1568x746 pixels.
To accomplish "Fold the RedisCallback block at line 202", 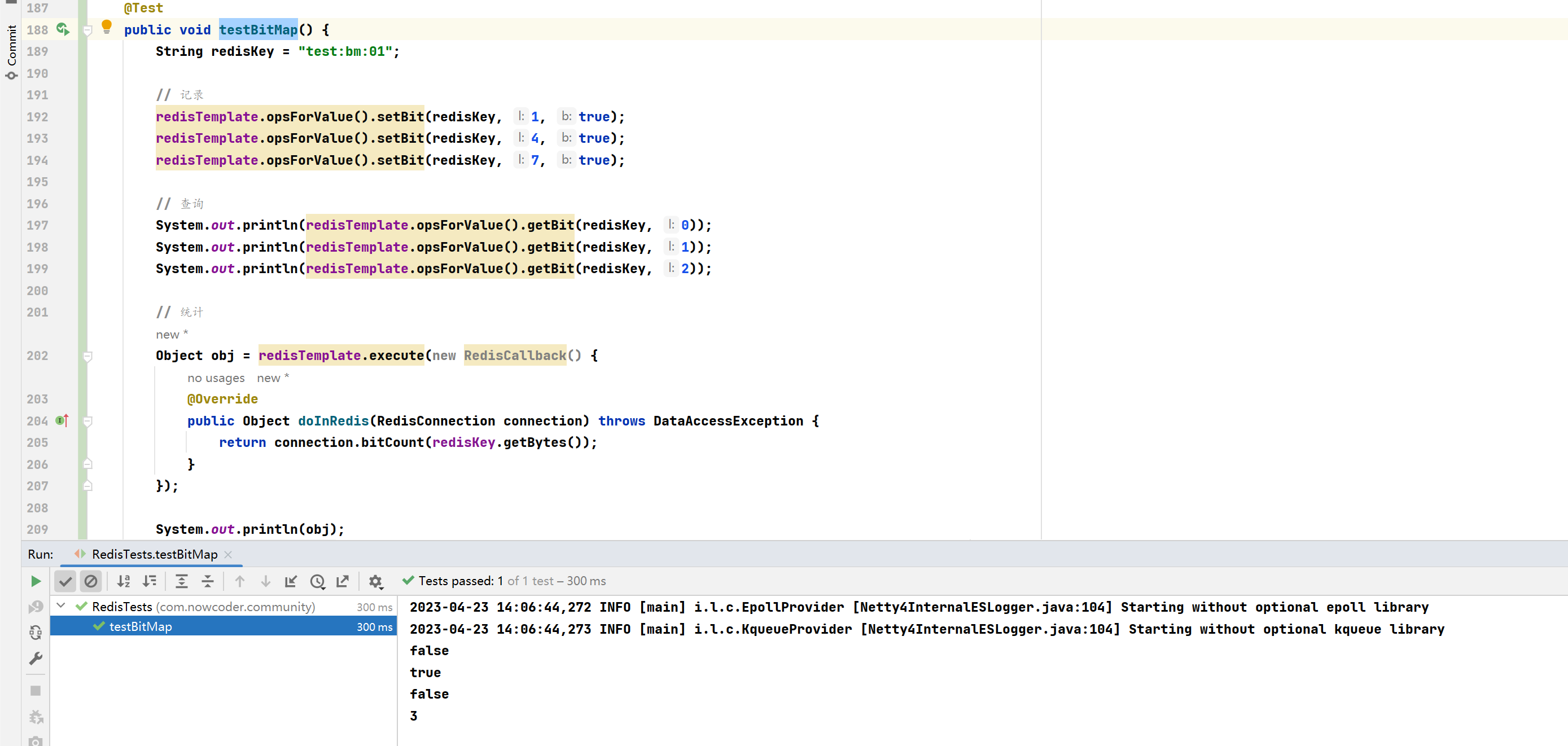I will (87, 356).
